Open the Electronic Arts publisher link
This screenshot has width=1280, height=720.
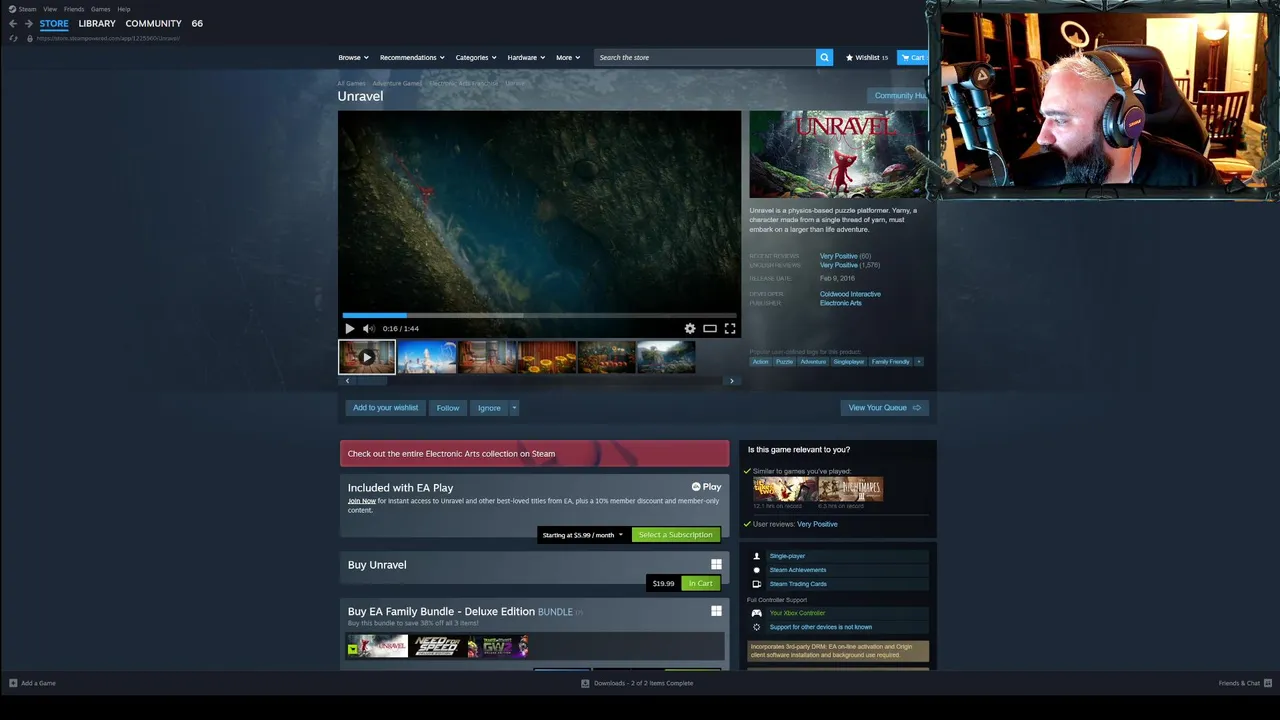pyautogui.click(x=841, y=303)
